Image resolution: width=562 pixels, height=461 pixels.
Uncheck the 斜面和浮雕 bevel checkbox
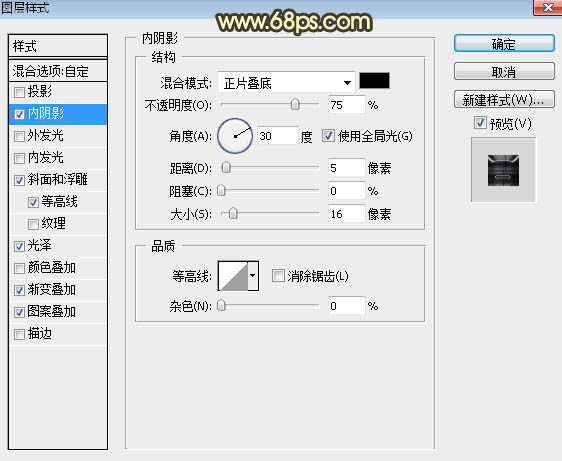pyautogui.click(x=19, y=180)
